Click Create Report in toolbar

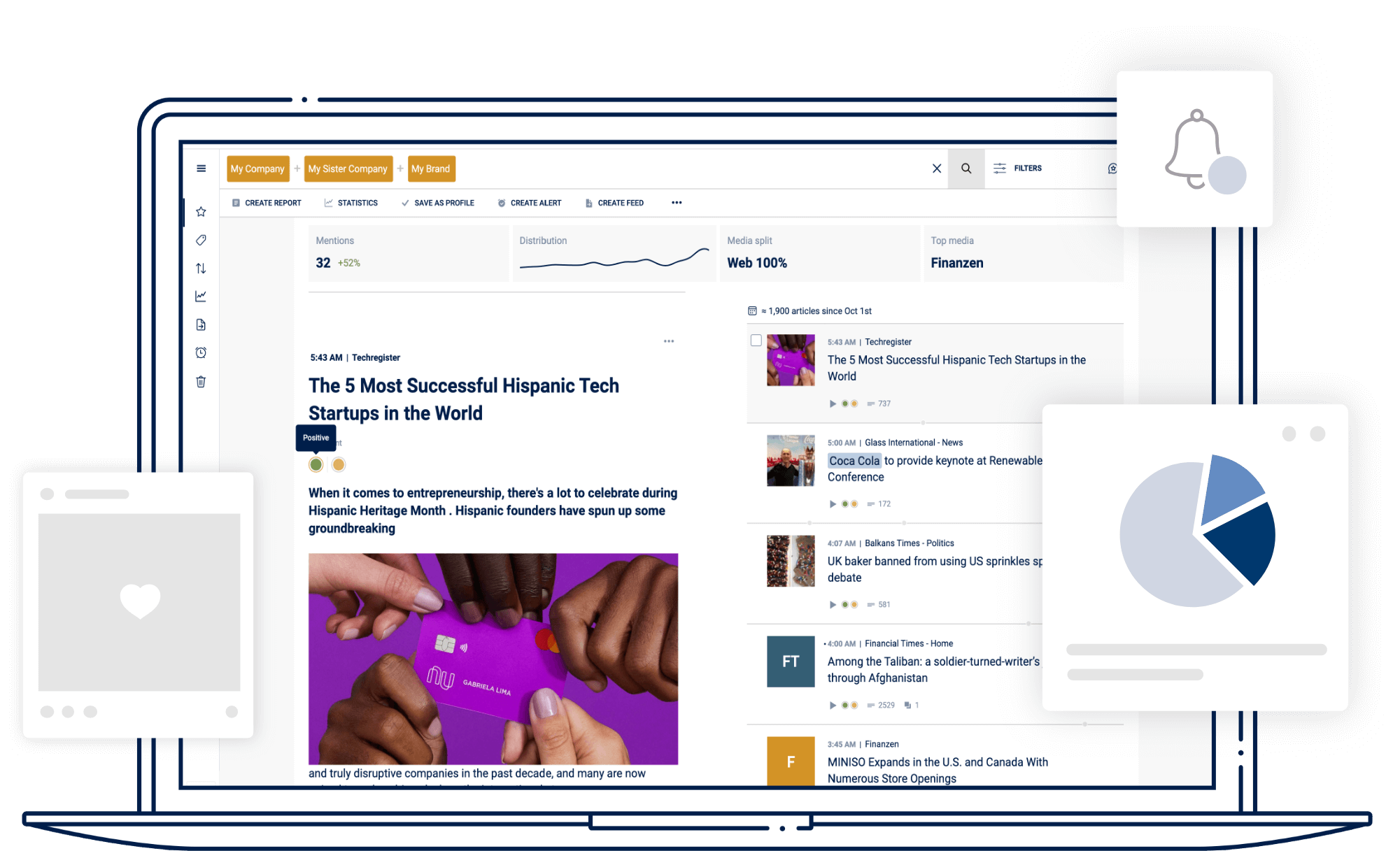267,203
